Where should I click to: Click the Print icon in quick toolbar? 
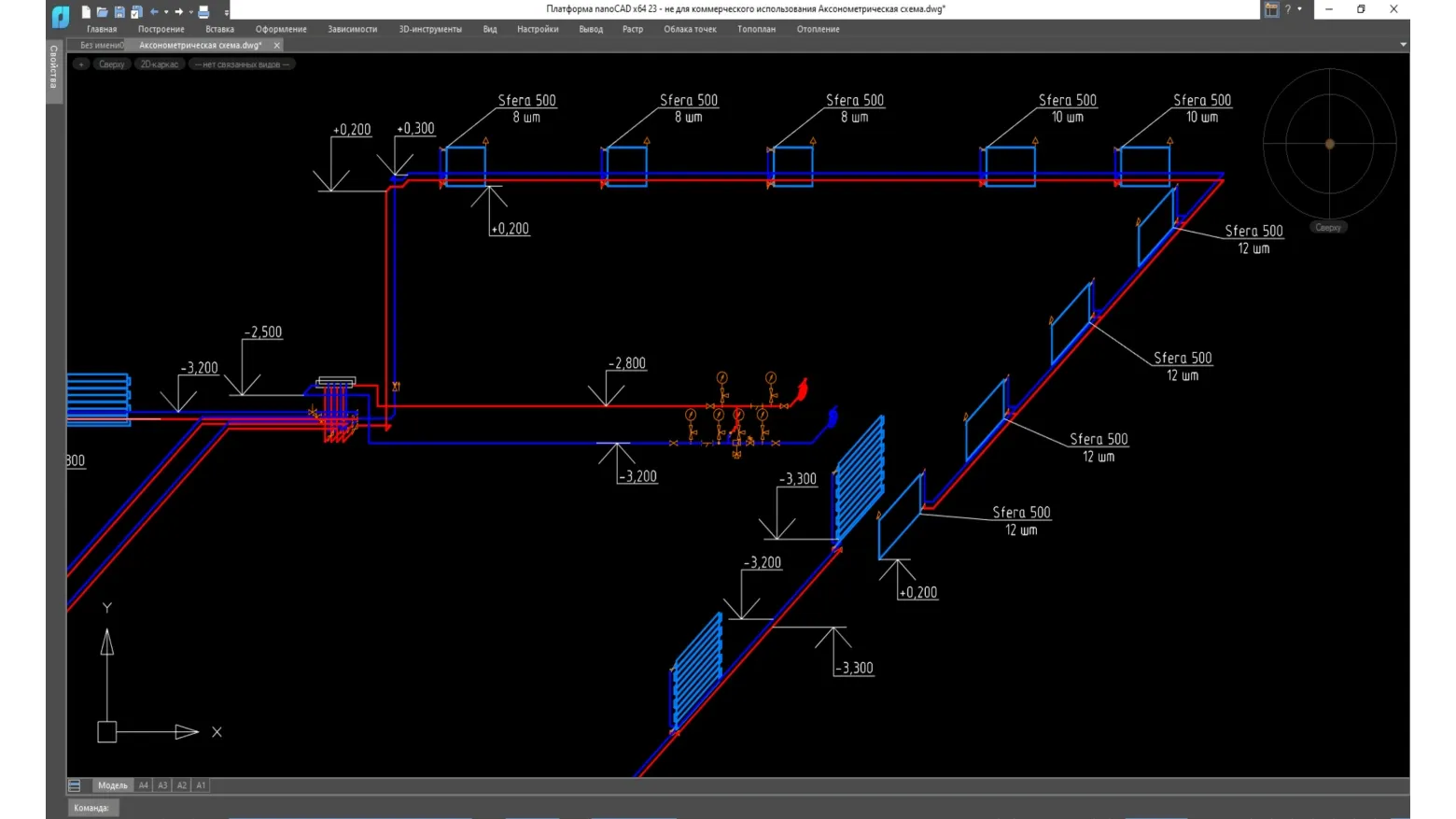pos(203,12)
